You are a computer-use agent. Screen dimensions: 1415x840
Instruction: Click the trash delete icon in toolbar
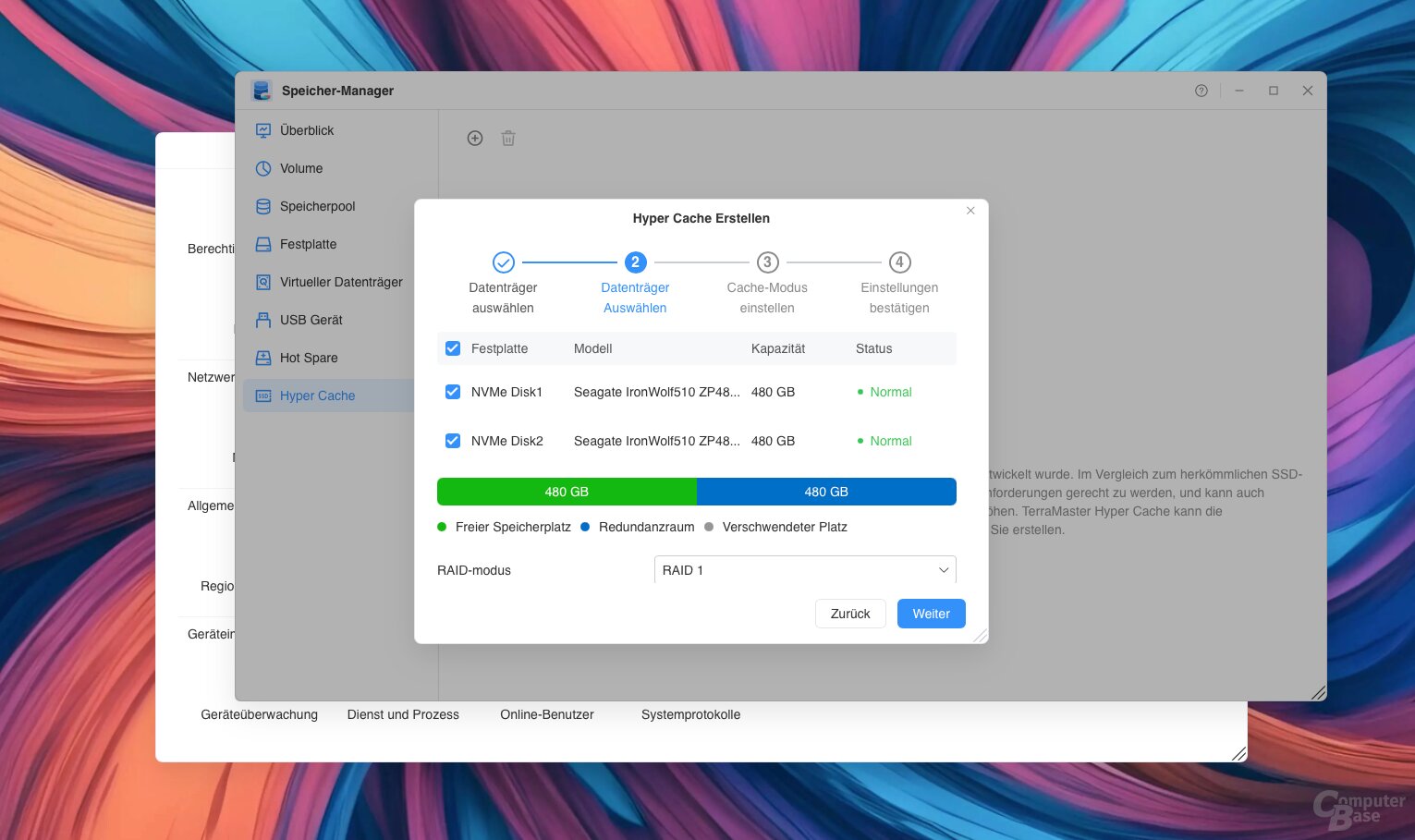pyautogui.click(x=508, y=138)
